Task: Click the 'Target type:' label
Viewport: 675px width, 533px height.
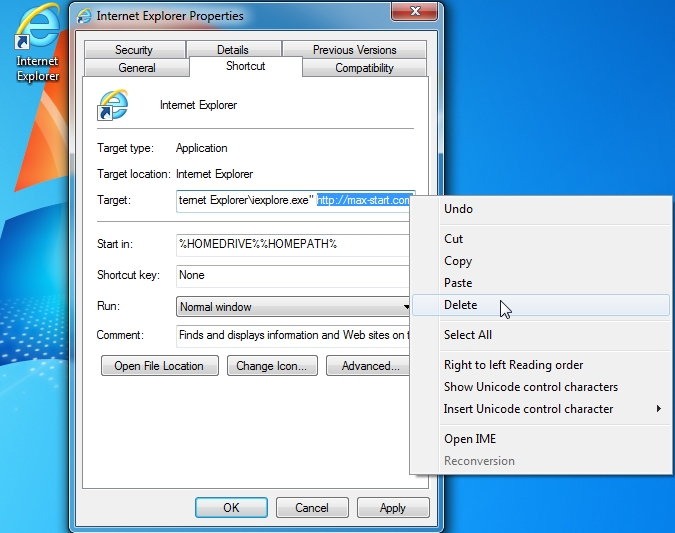Action: [125, 148]
